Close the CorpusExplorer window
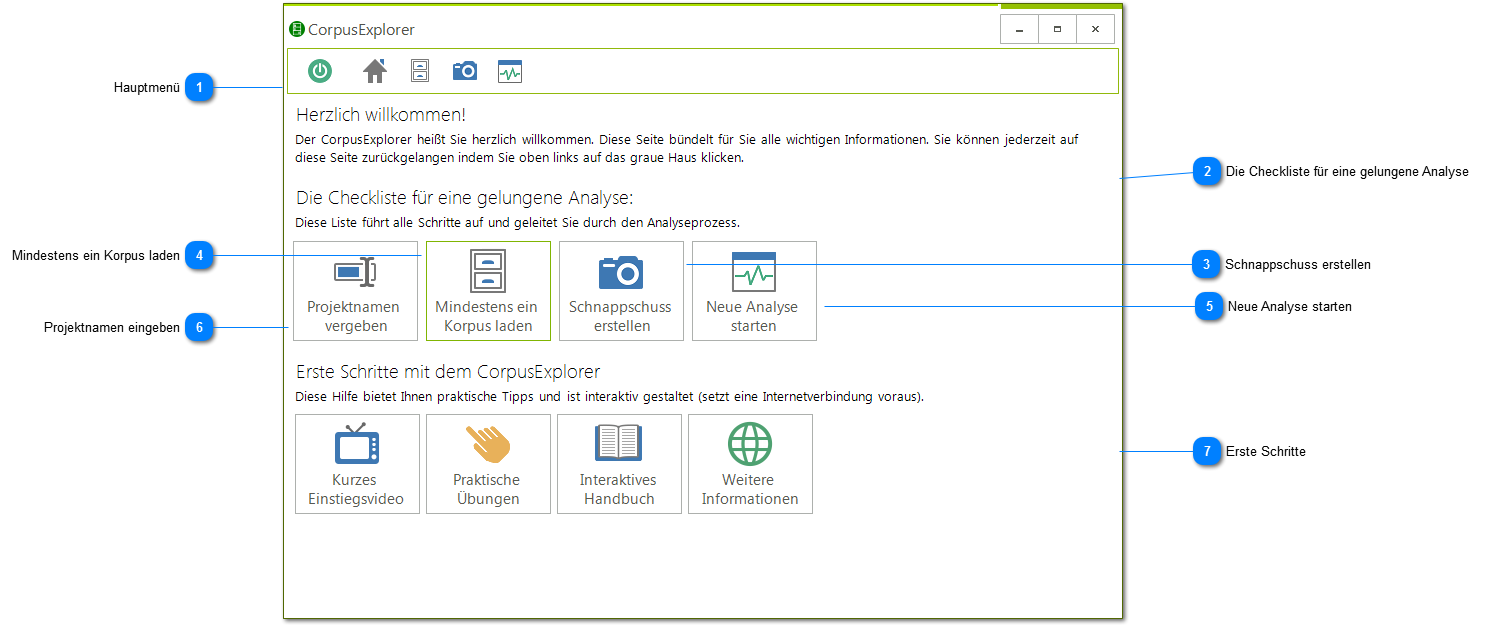Image resolution: width=1485 pixels, height=627 pixels. coord(1096,30)
